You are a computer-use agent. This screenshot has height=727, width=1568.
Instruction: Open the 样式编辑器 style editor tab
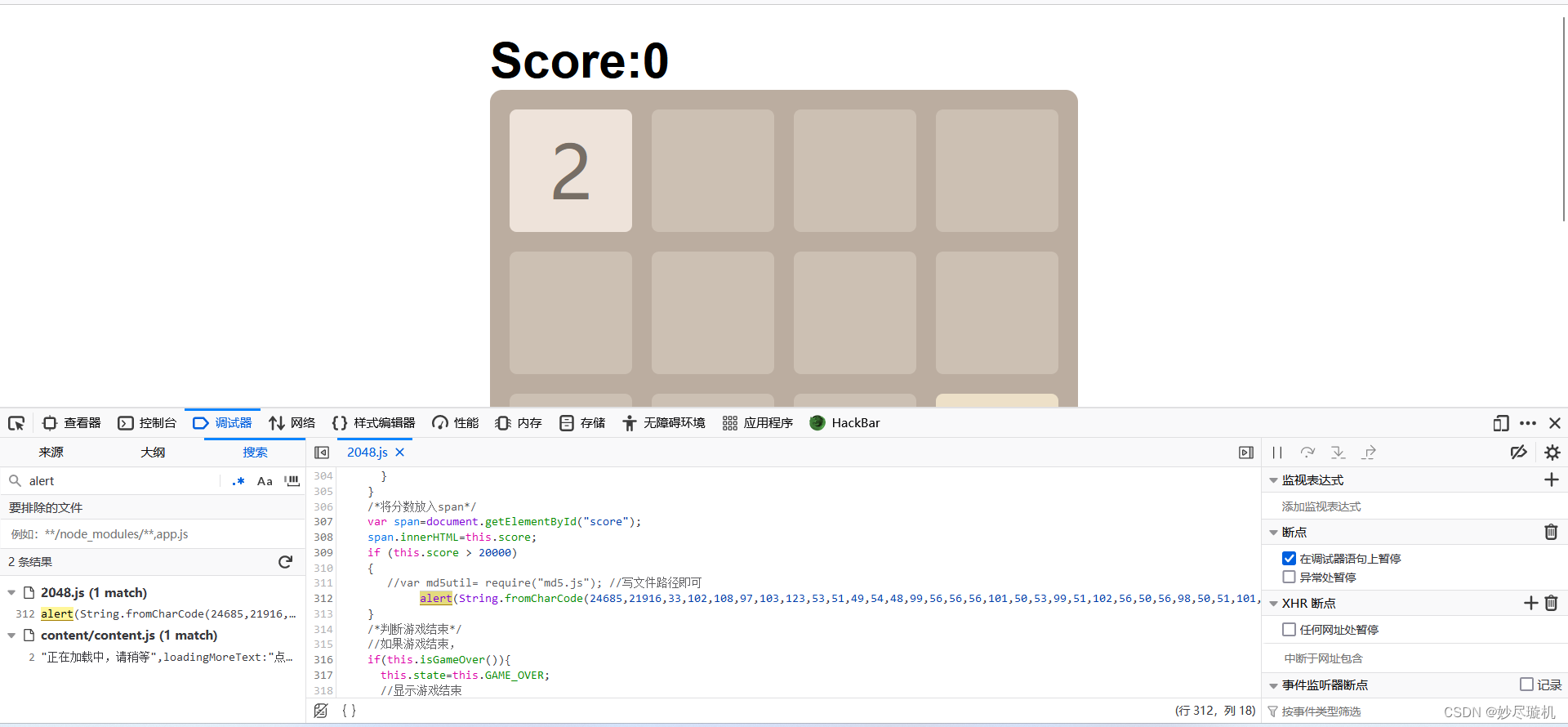(373, 423)
